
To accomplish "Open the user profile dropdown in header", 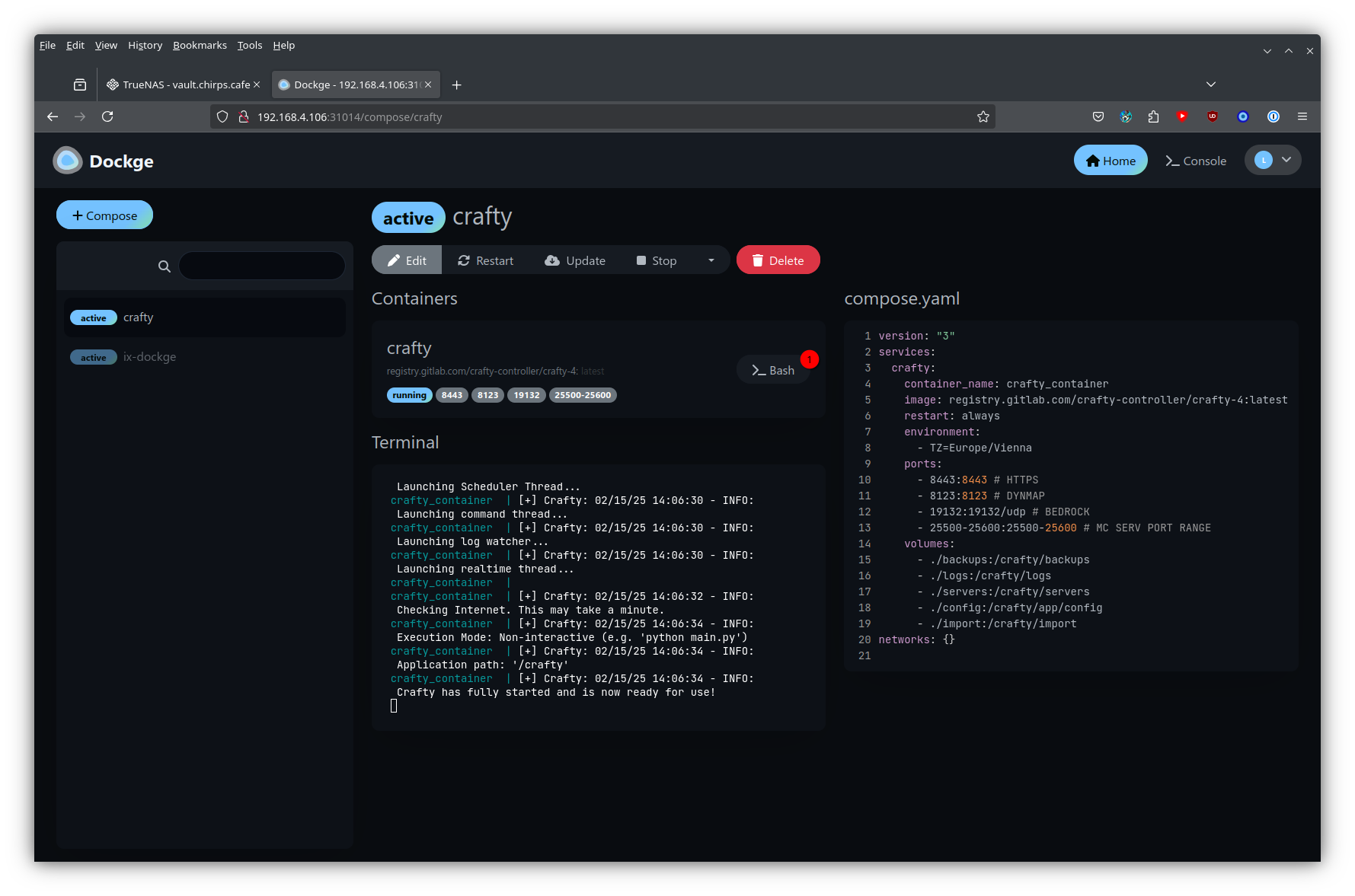I will click(x=1272, y=160).
